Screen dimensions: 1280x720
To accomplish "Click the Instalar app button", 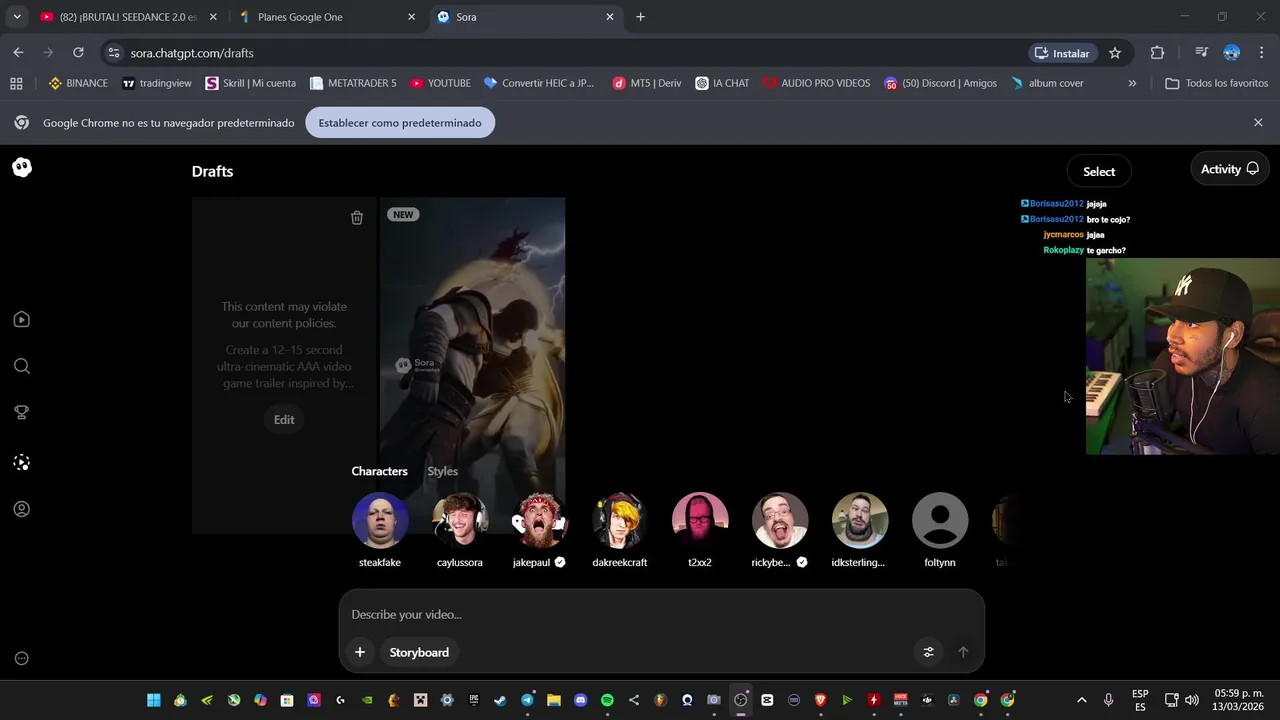I will tap(1062, 53).
